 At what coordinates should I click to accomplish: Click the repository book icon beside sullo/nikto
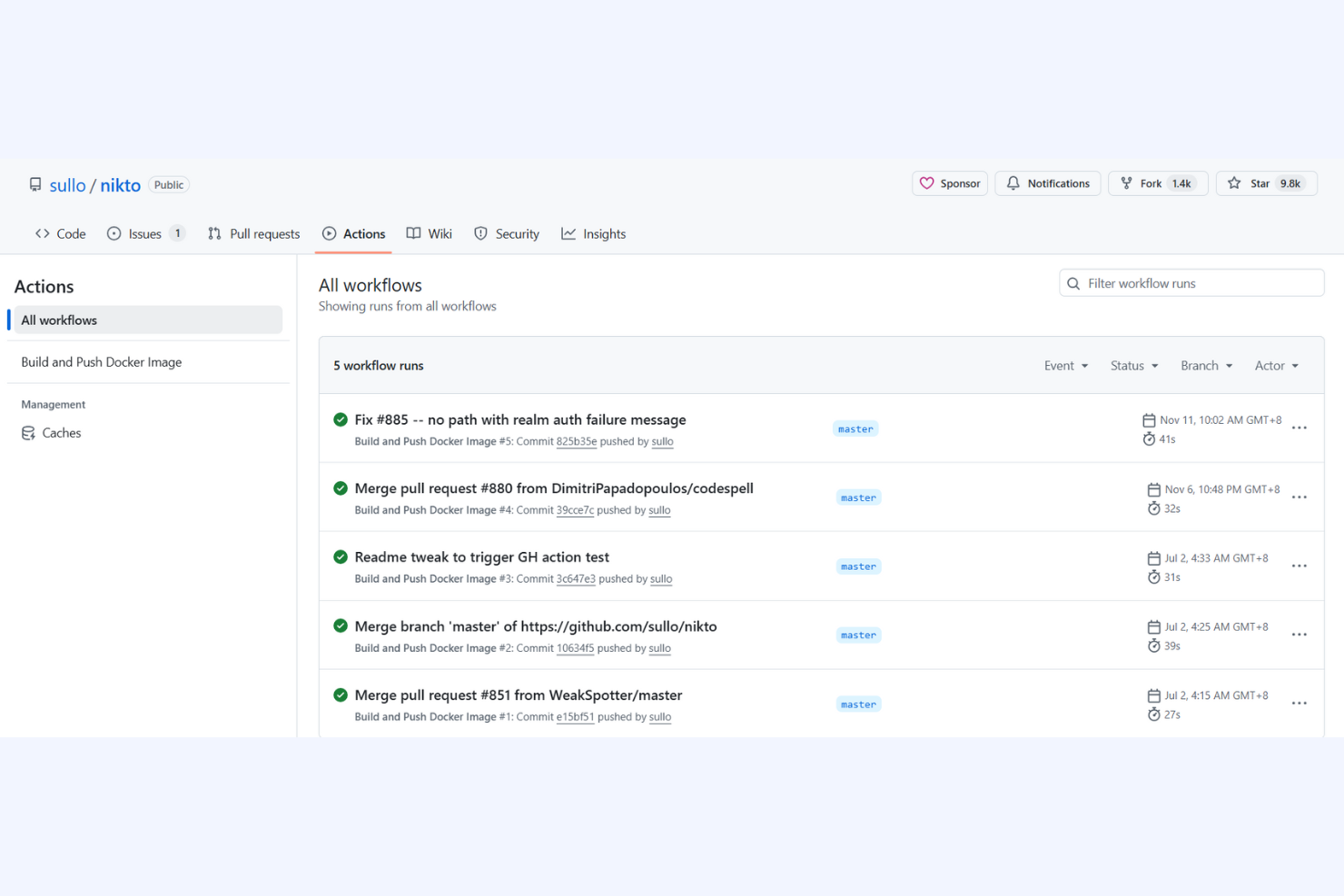35,184
